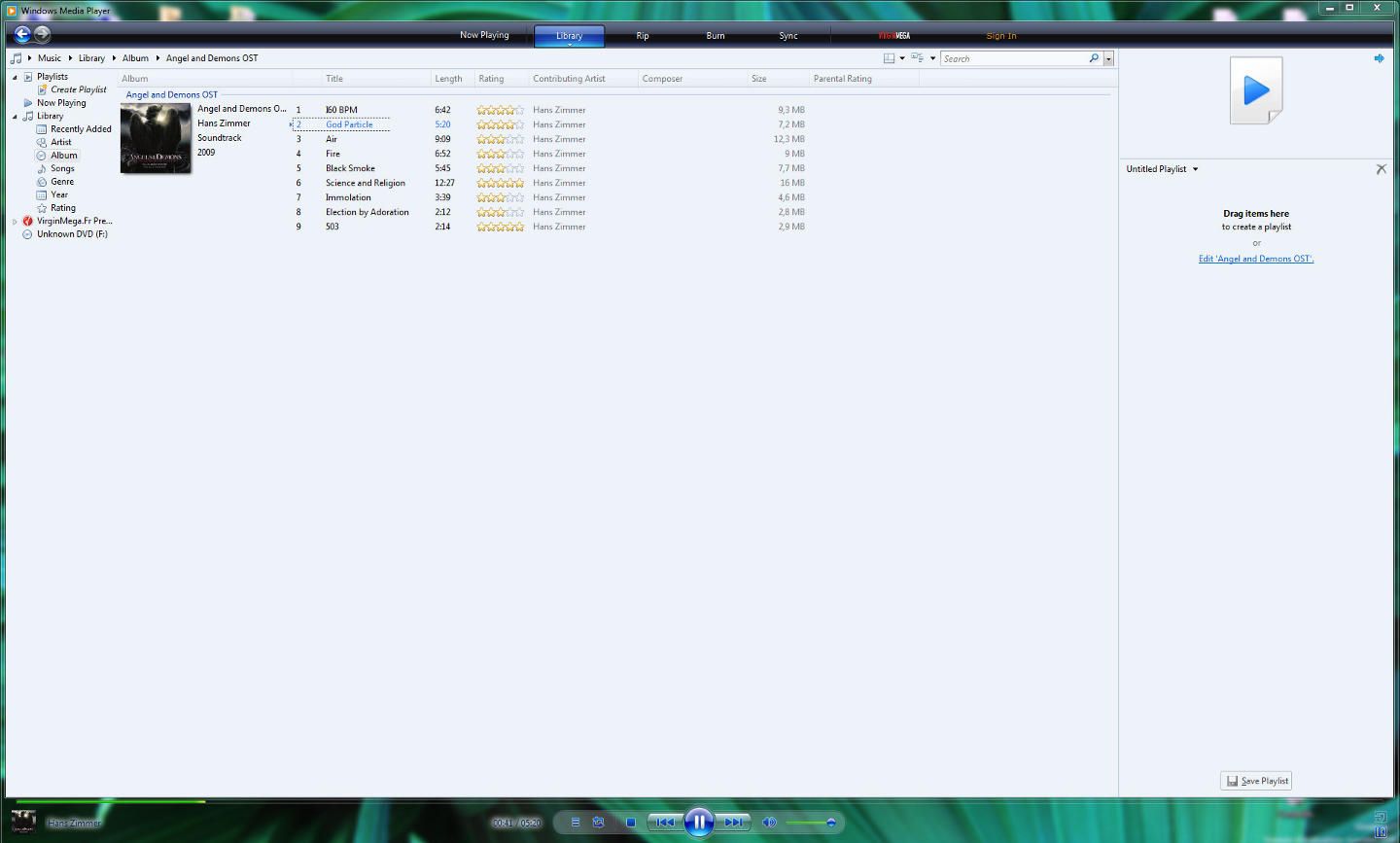The image size is (1400, 843).
Task: Click the Unknown DVD disc icon
Action: click(28, 234)
